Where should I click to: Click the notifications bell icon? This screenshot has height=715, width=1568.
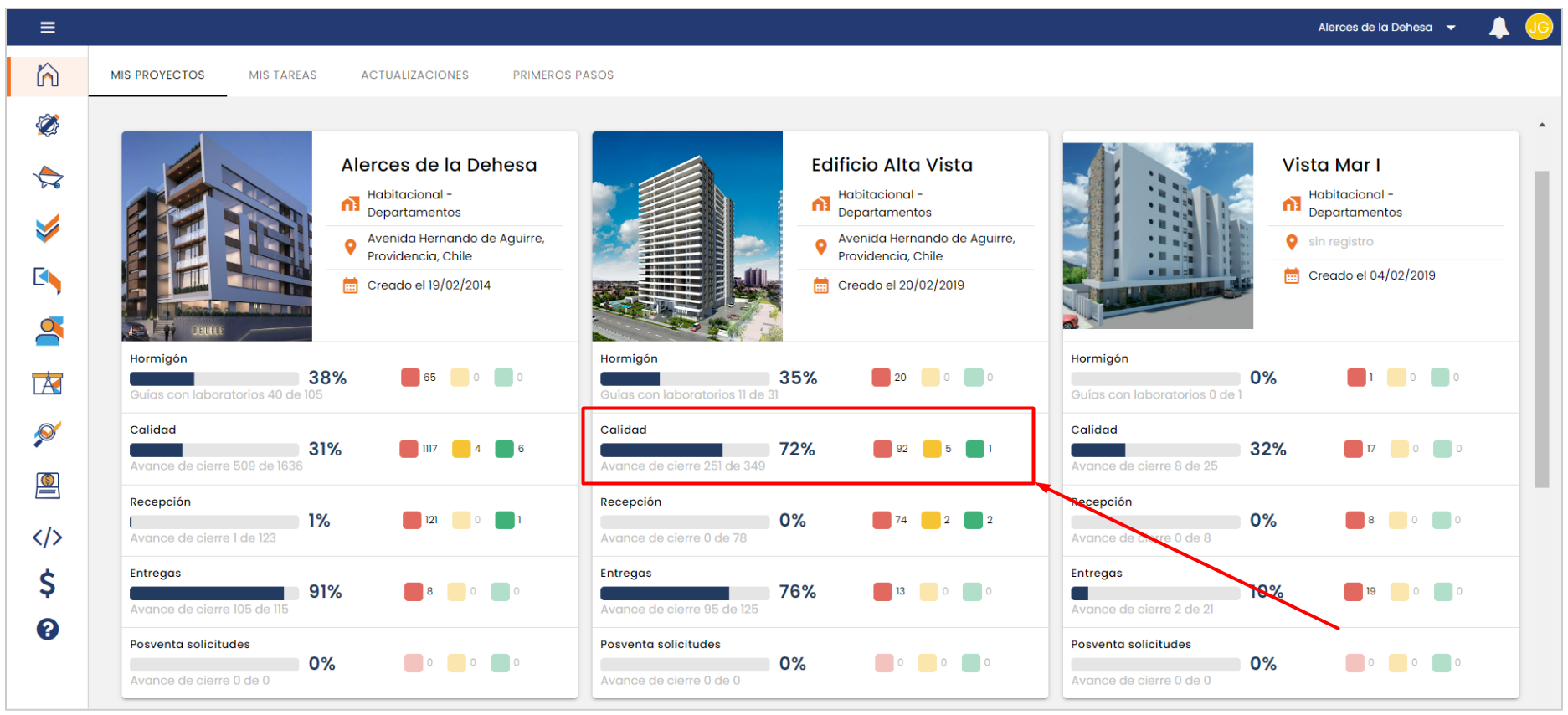1499,28
